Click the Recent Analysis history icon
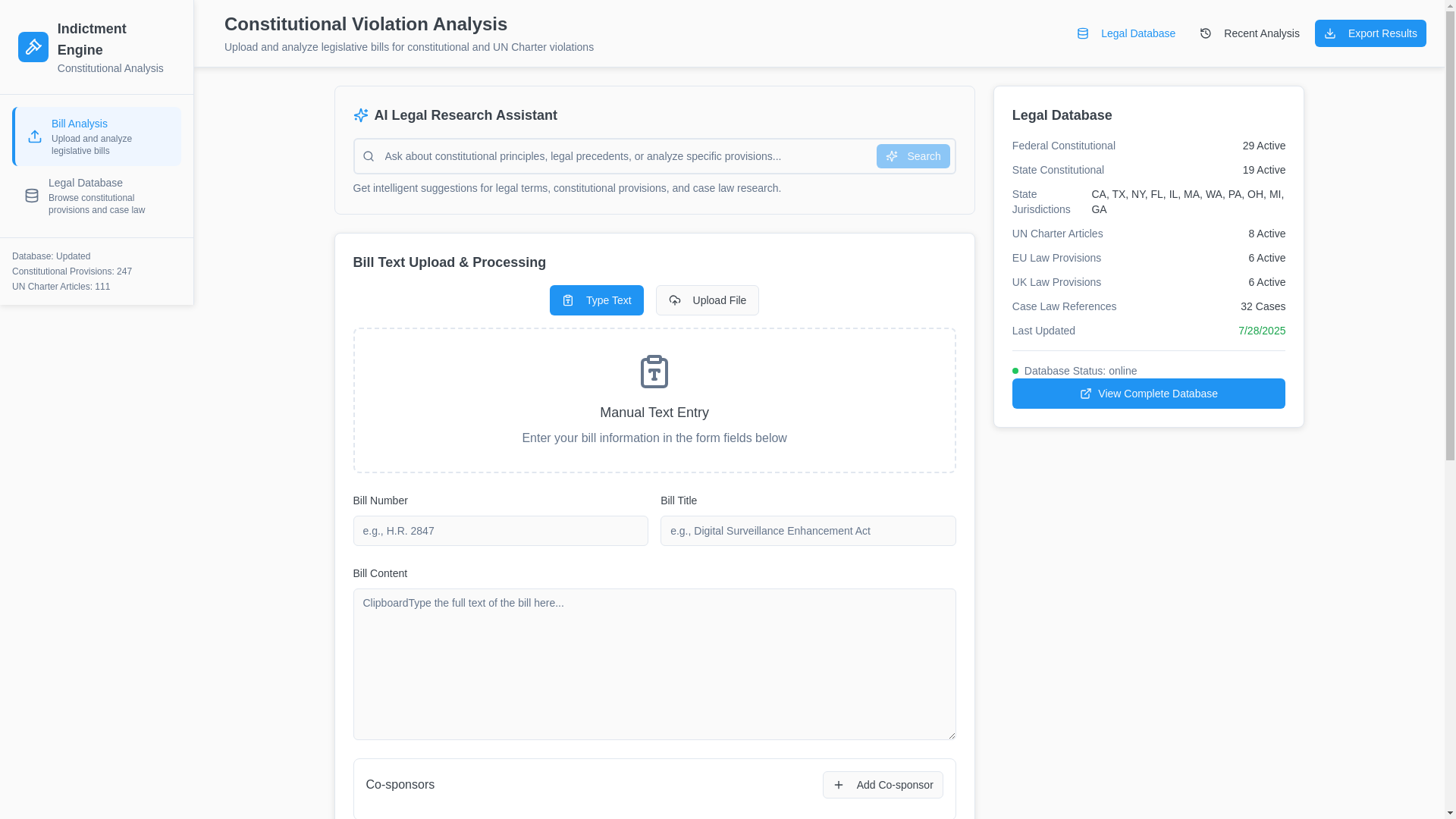 1206,33
